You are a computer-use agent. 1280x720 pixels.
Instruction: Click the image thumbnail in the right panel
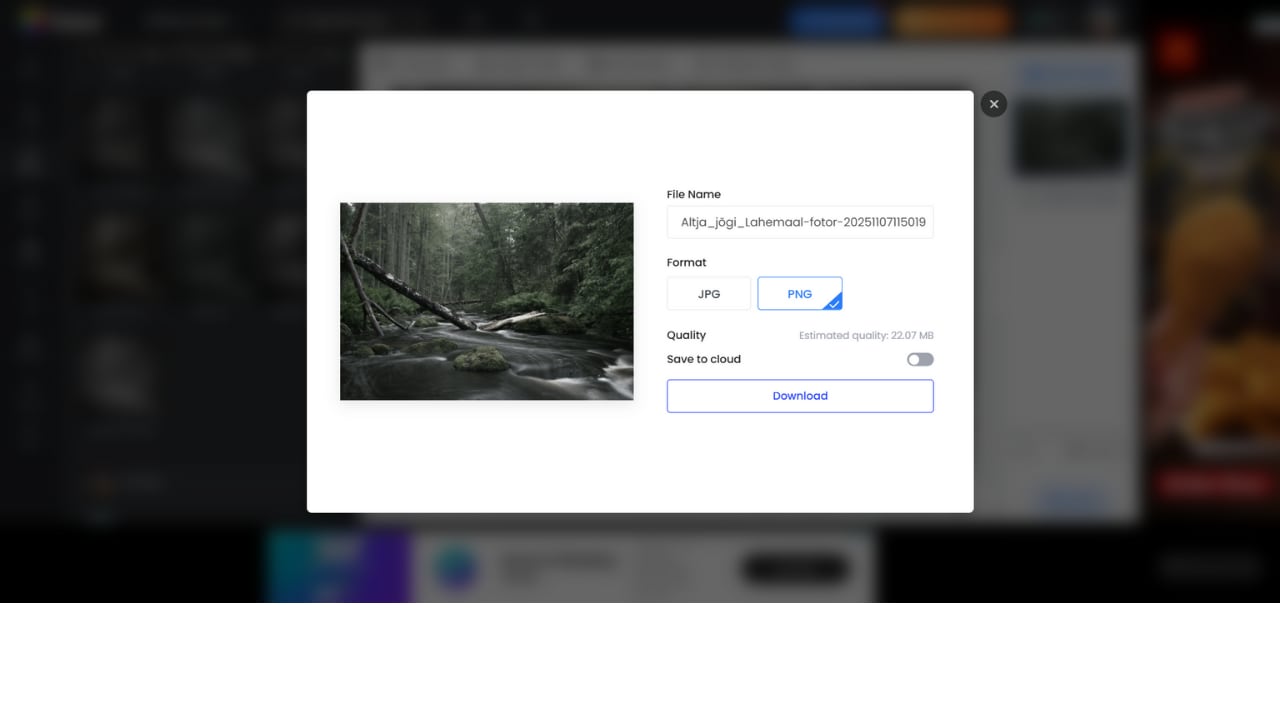pyautogui.click(x=1069, y=136)
